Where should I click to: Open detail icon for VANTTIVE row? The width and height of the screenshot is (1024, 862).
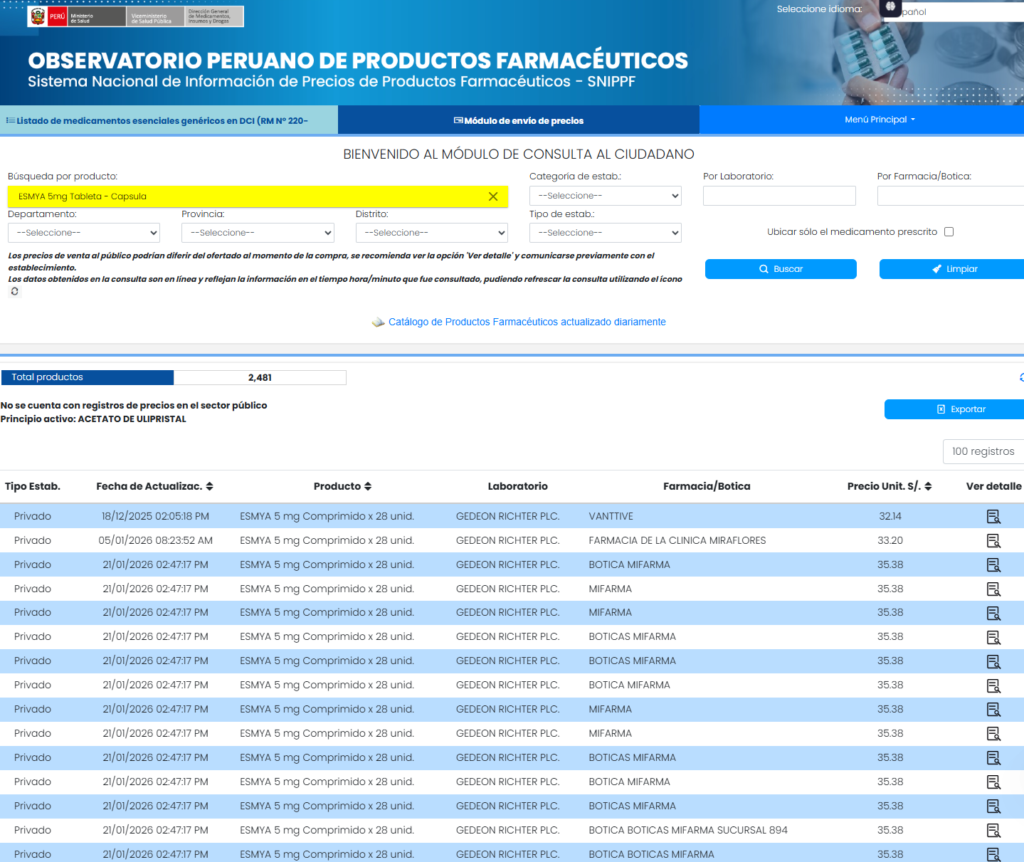[993, 516]
